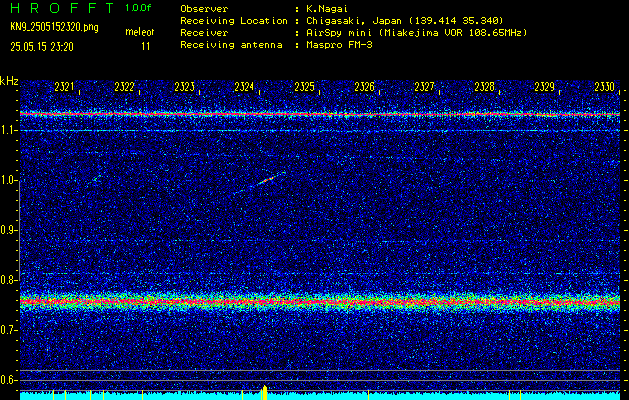Click the 1.0 kHz frequency label
The image size is (629, 400).
coord(7,180)
